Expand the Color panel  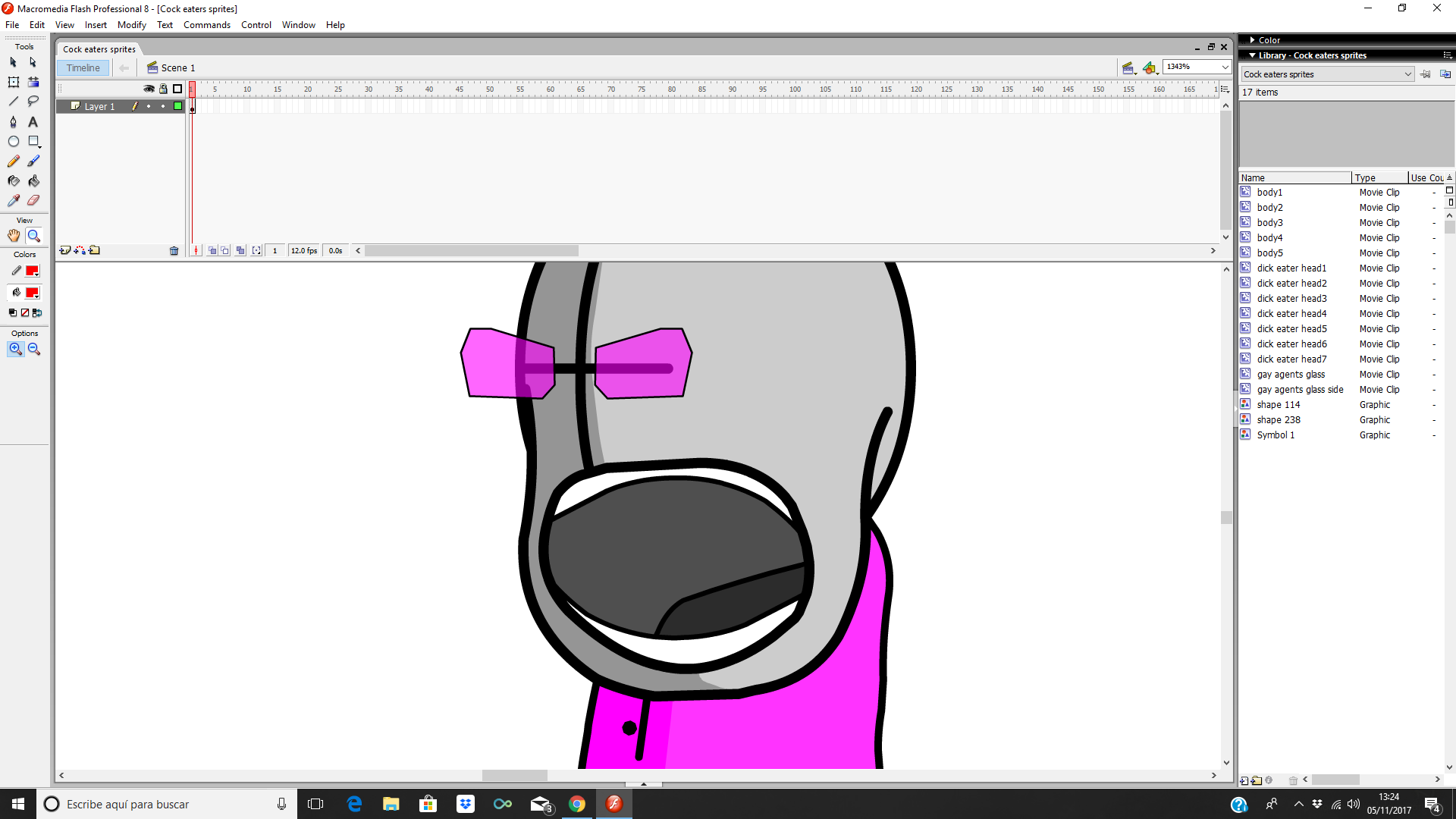1253,40
